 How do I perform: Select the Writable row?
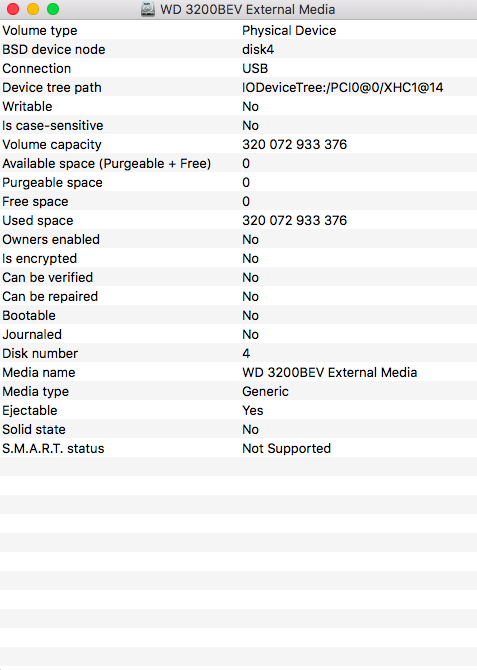click(238, 106)
